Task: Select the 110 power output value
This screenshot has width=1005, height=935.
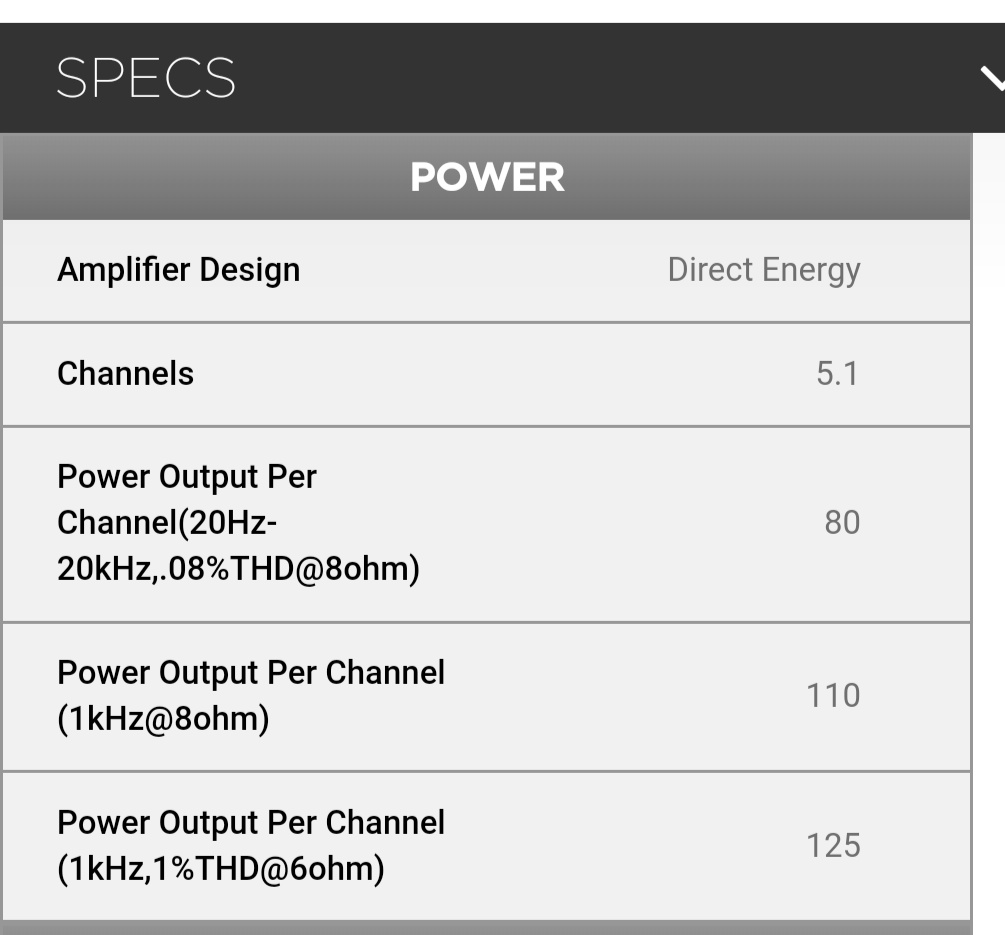Action: [833, 696]
